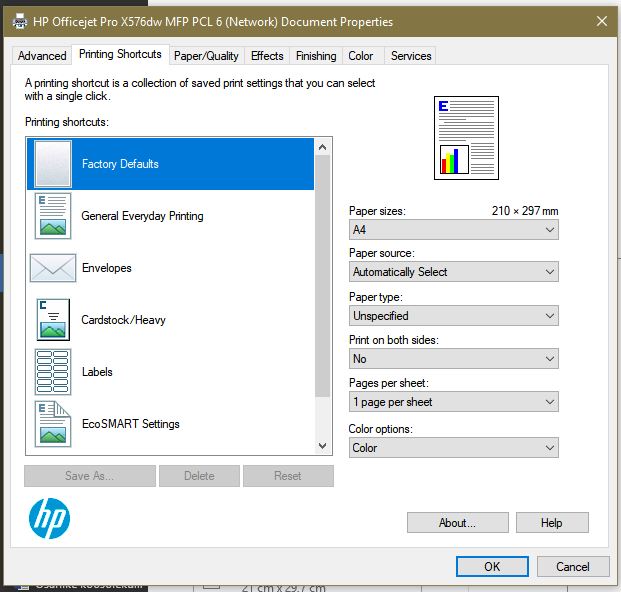
Task: Open the Color tab
Action: [x=361, y=56]
